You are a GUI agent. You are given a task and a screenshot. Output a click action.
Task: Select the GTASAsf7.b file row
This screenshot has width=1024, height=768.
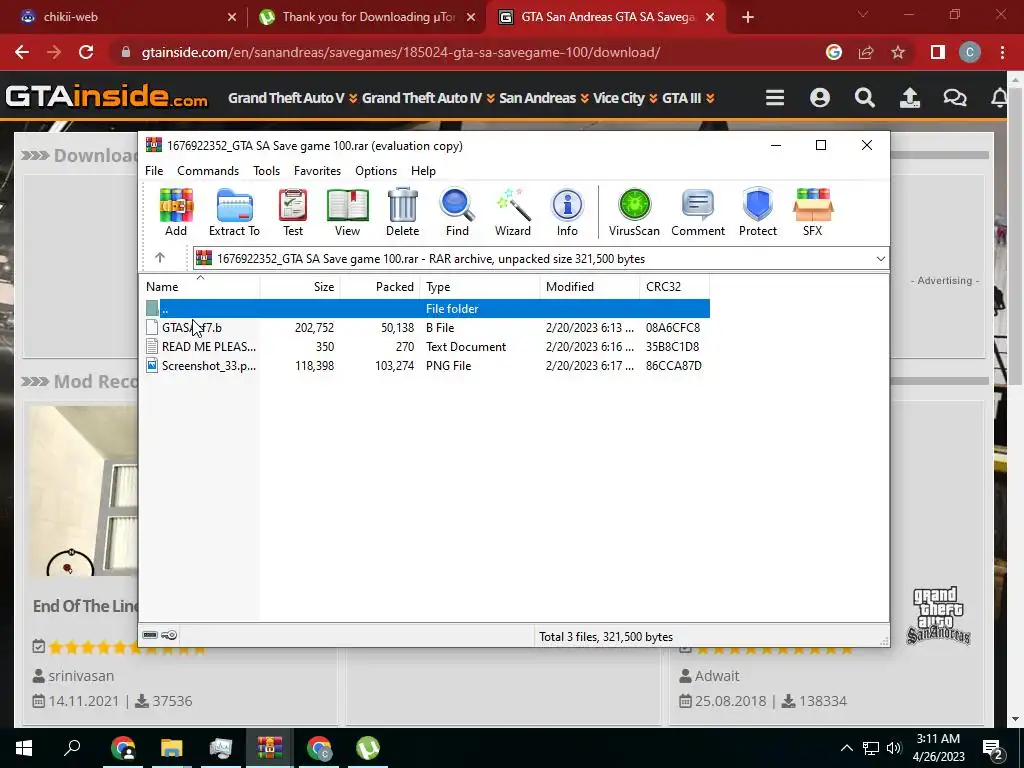(426, 328)
